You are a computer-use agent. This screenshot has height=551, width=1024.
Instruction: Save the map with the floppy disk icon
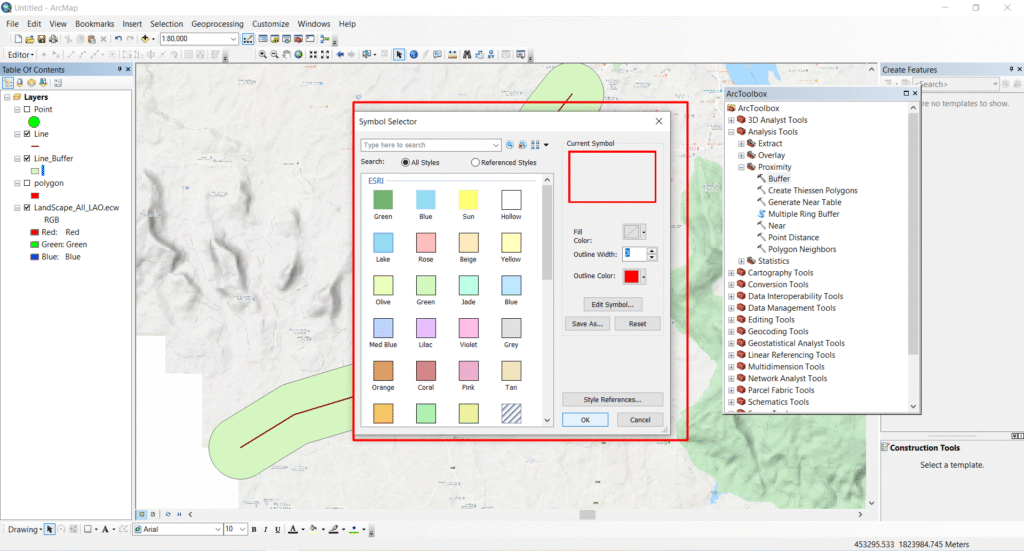(x=41, y=39)
